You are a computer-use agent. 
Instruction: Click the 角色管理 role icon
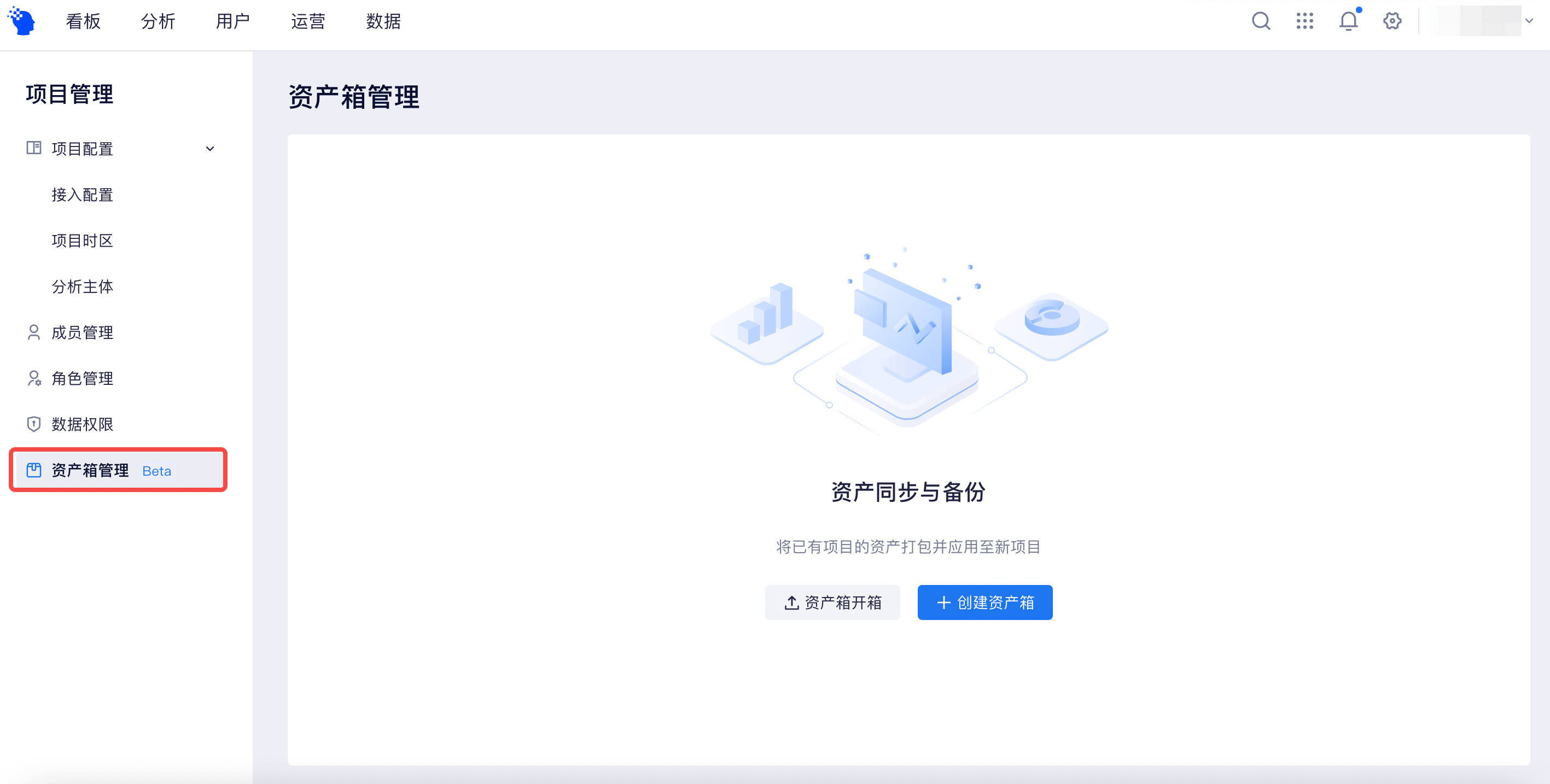(x=34, y=378)
